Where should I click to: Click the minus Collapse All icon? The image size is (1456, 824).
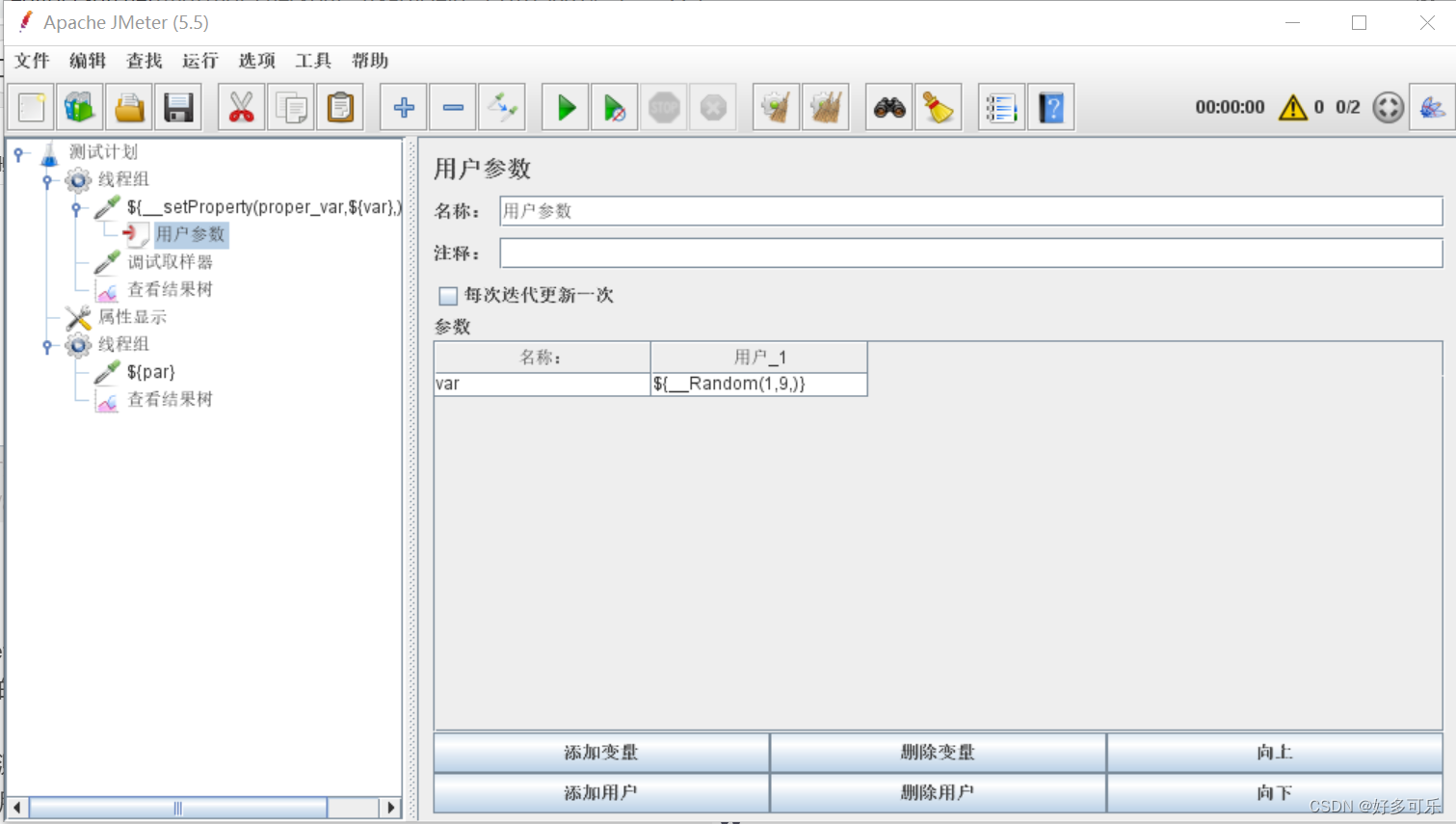click(453, 107)
